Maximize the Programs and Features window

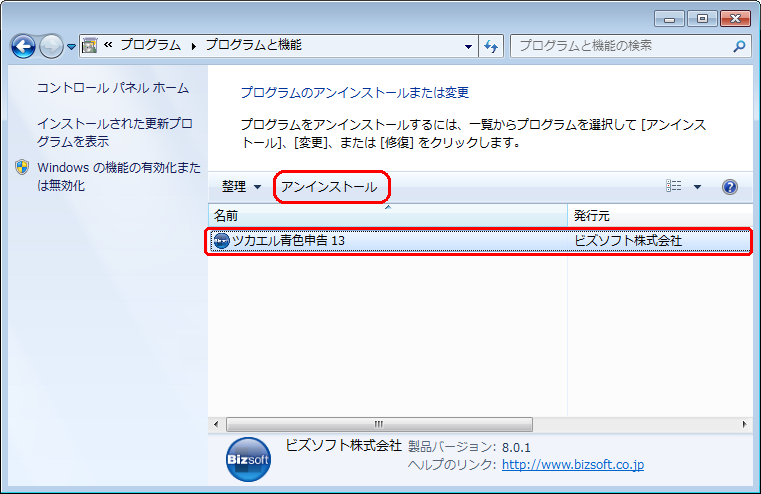pyautogui.click(x=702, y=19)
